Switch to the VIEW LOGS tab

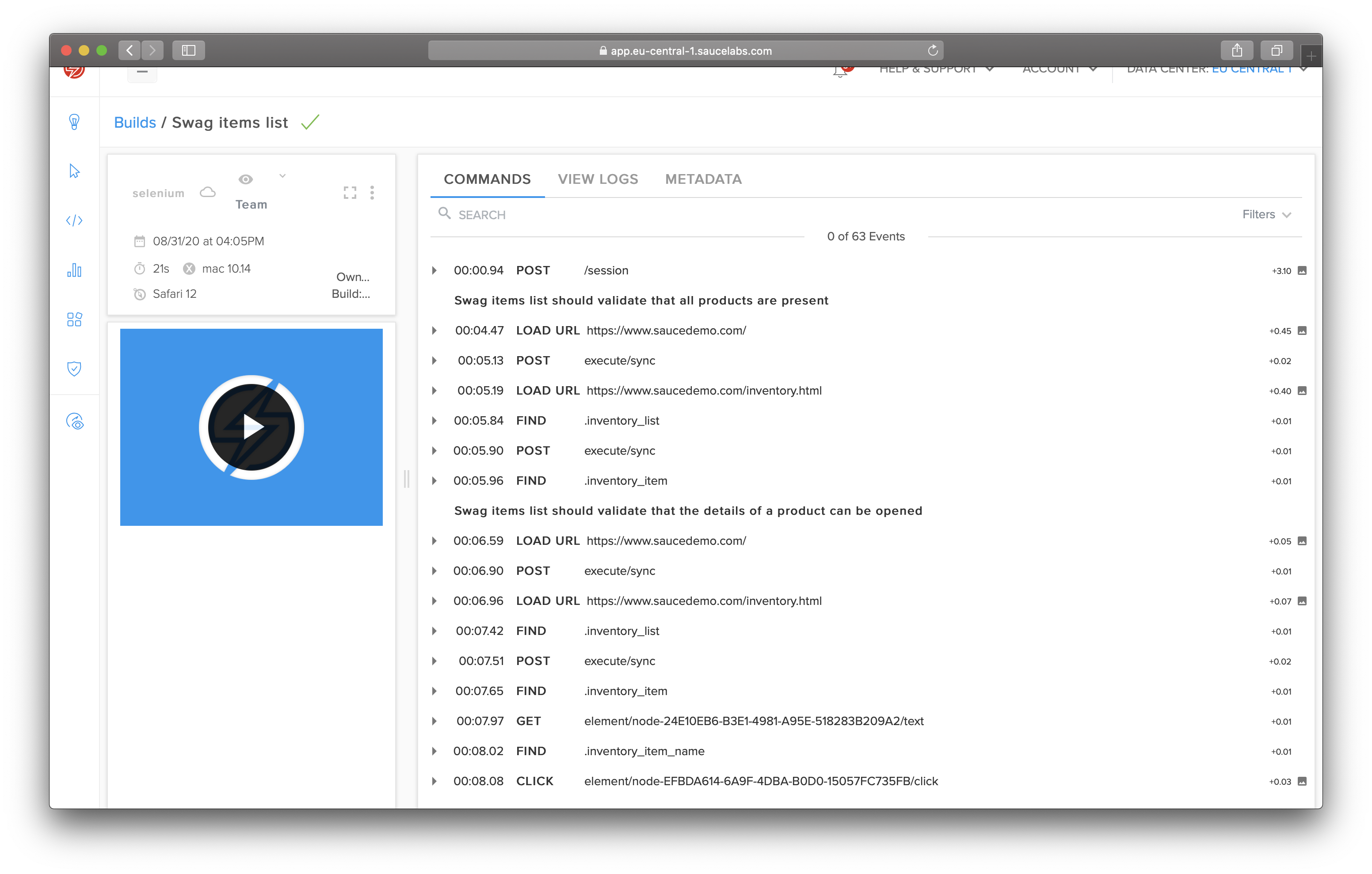click(598, 179)
